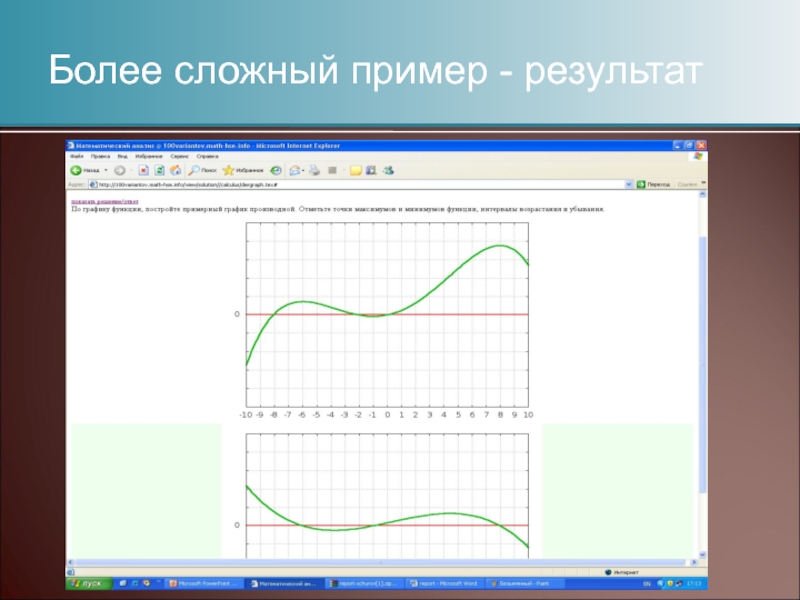This screenshot has width=800, height=600.
Task: Click the horizontal scrollbar left arrow
Action: pos(70,562)
